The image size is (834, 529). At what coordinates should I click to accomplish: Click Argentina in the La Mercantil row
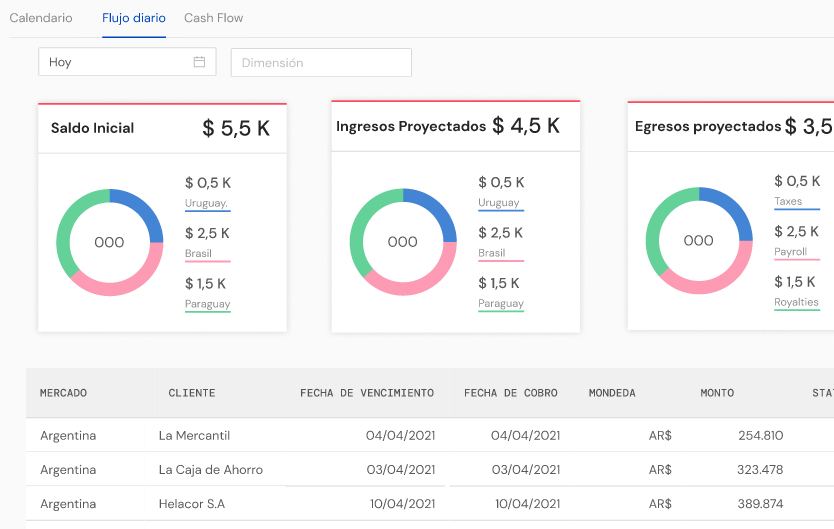(68, 435)
